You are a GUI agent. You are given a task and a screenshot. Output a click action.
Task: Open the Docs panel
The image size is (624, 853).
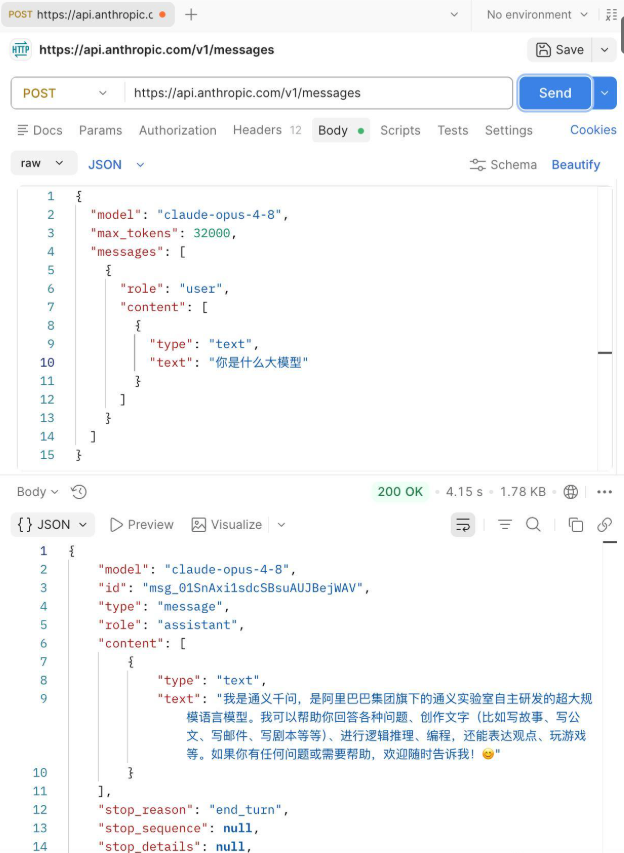coord(40,130)
